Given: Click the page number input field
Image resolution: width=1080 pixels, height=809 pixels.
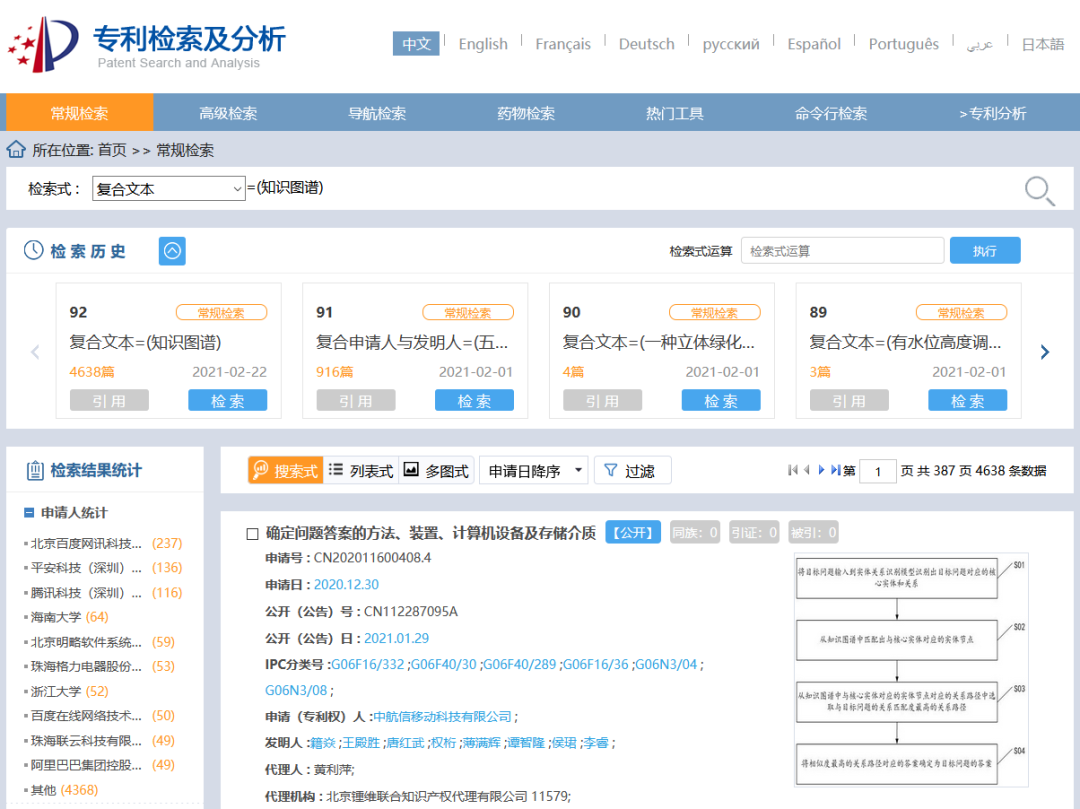Looking at the screenshot, I should point(877,470).
